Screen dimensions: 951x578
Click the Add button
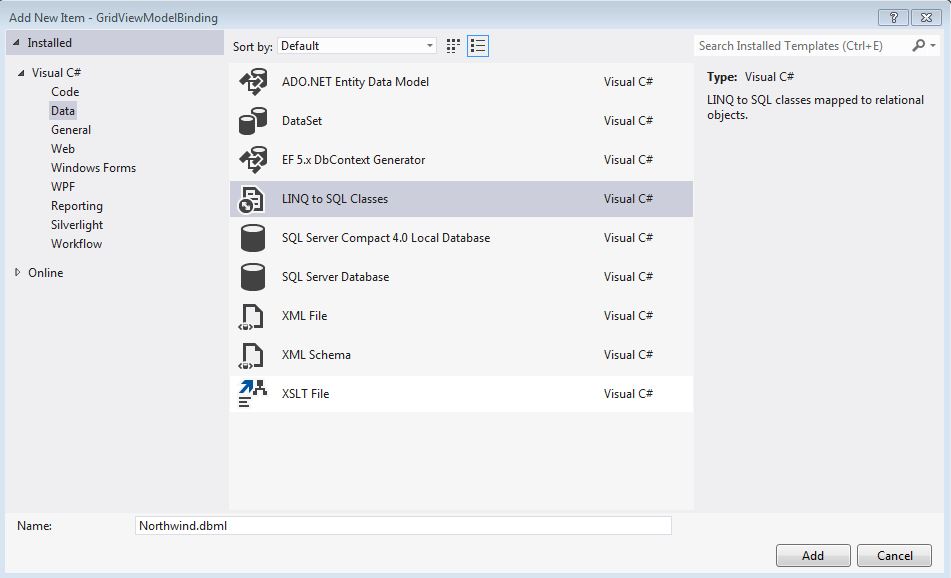pos(812,556)
